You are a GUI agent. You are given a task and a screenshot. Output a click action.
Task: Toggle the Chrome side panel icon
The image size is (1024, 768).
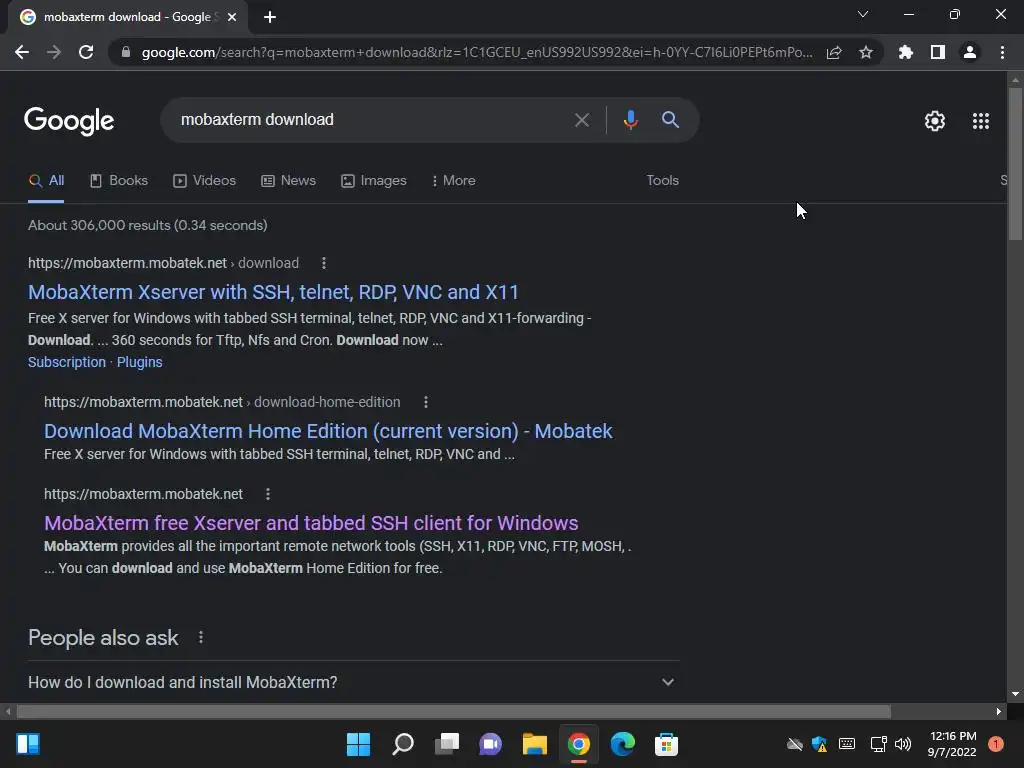[938, 52]
